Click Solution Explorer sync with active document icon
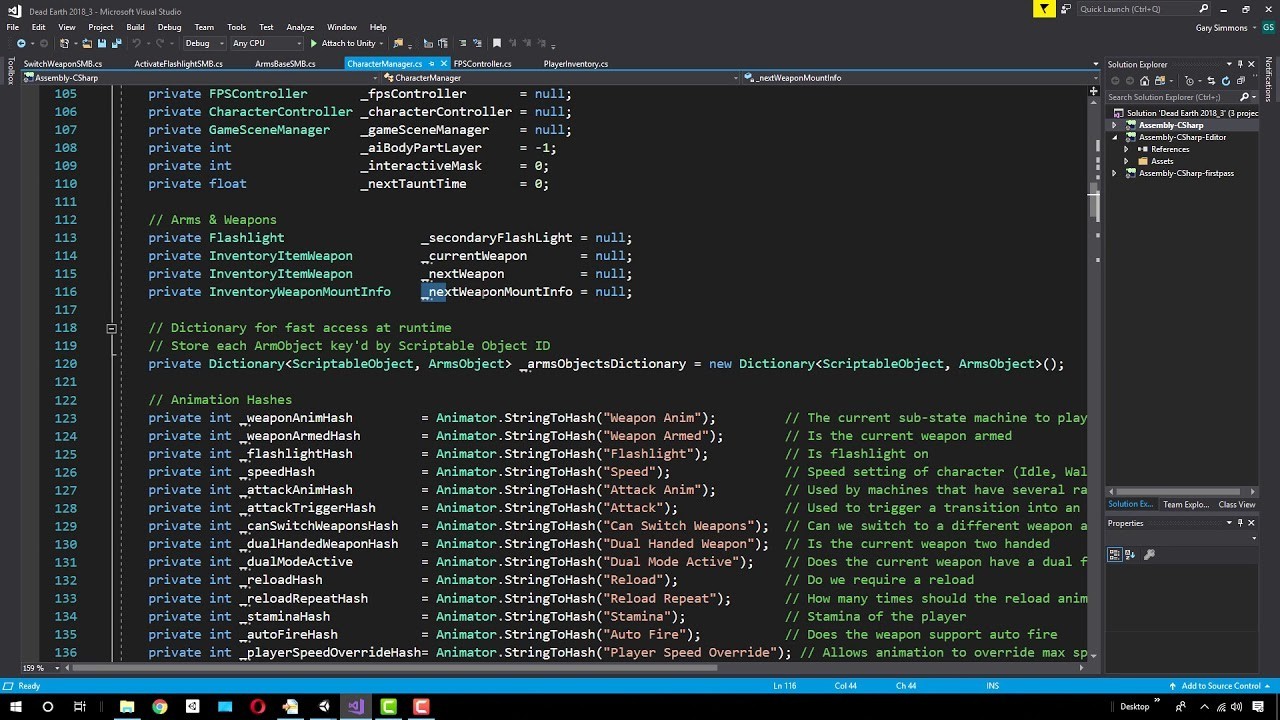1280x720 pixels. point(1211,81)
